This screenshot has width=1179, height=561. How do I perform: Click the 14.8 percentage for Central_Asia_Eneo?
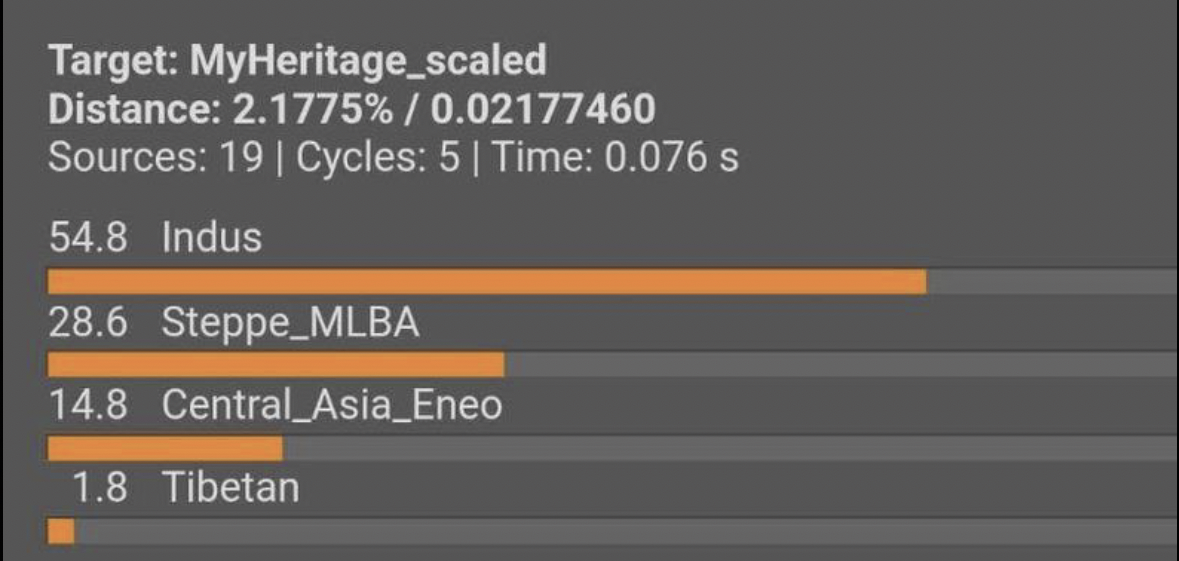(88, 406)
